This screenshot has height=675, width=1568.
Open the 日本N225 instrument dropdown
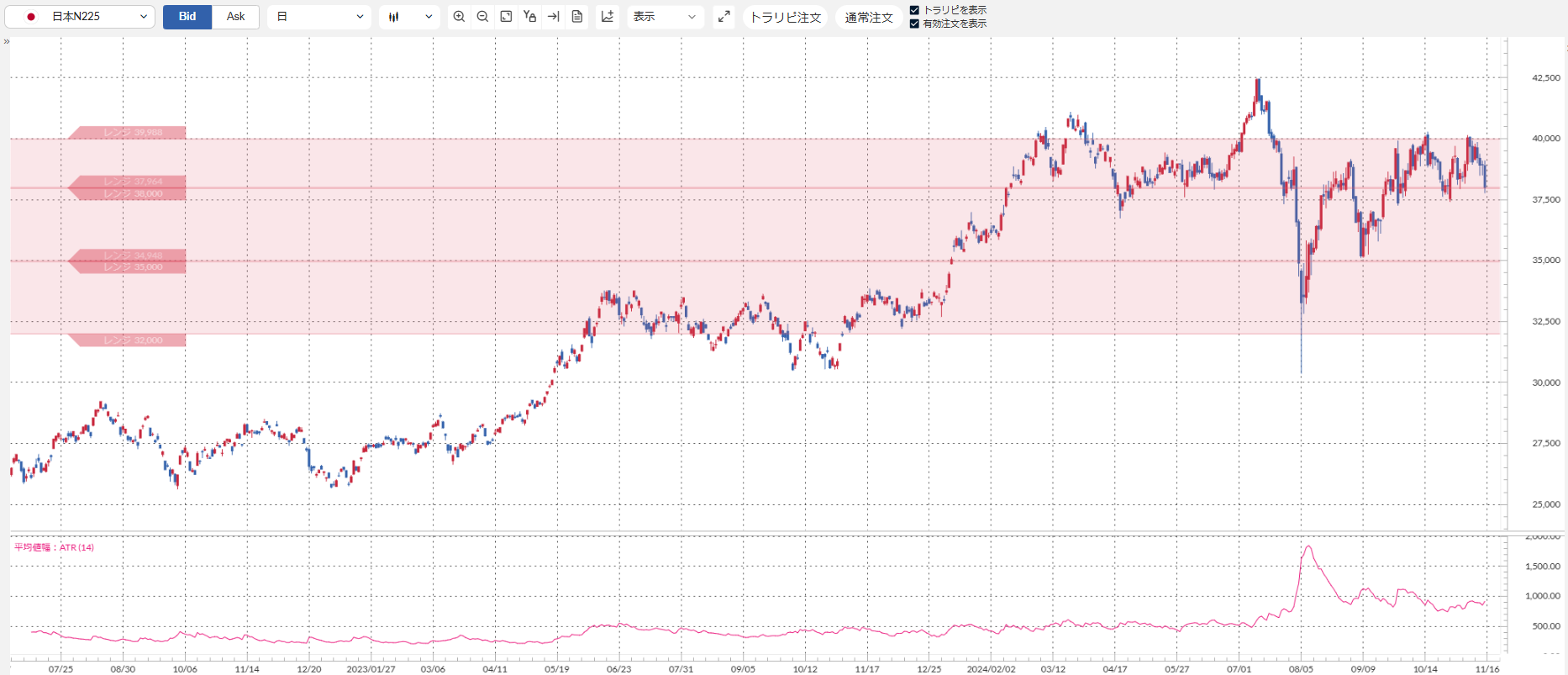pyautogui.click(x=80, y=17)
